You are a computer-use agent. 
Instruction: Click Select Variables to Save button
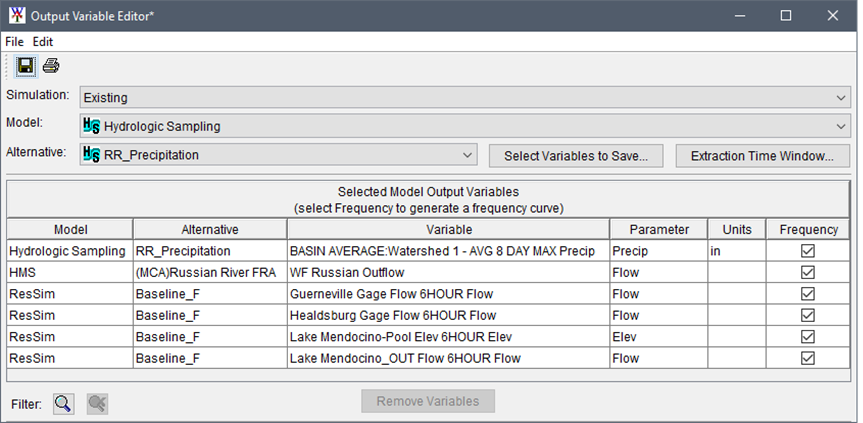coord(576,156)
